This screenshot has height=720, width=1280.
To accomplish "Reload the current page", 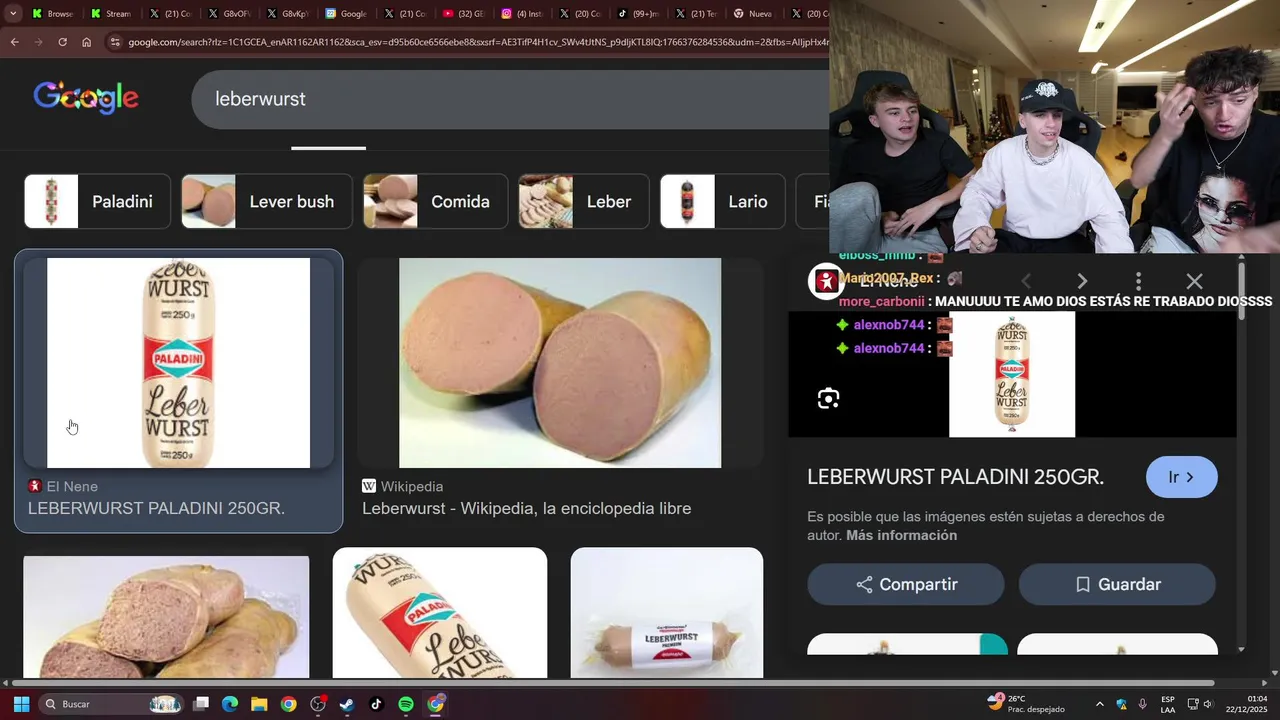I will (x=62, y=42).
